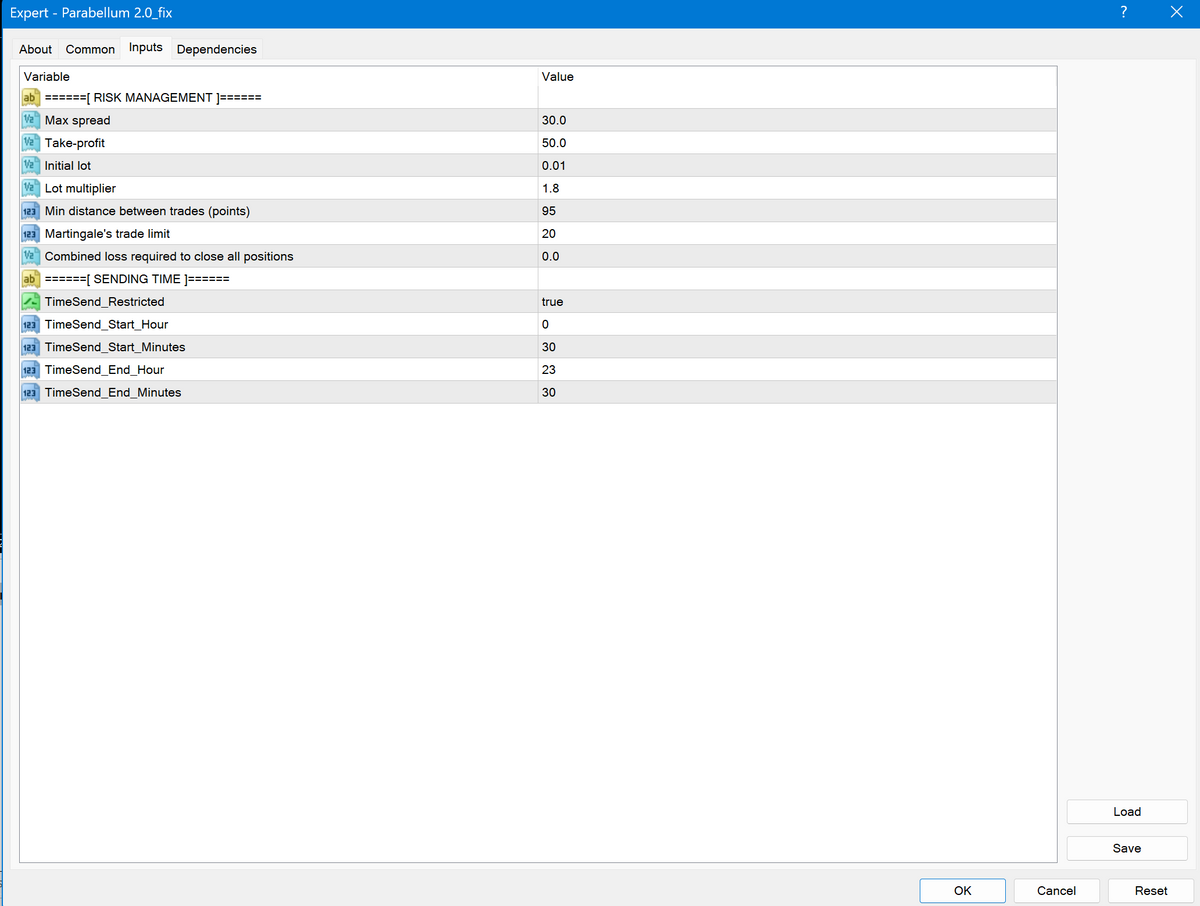Select the Initial lot value 0.01

554,166
